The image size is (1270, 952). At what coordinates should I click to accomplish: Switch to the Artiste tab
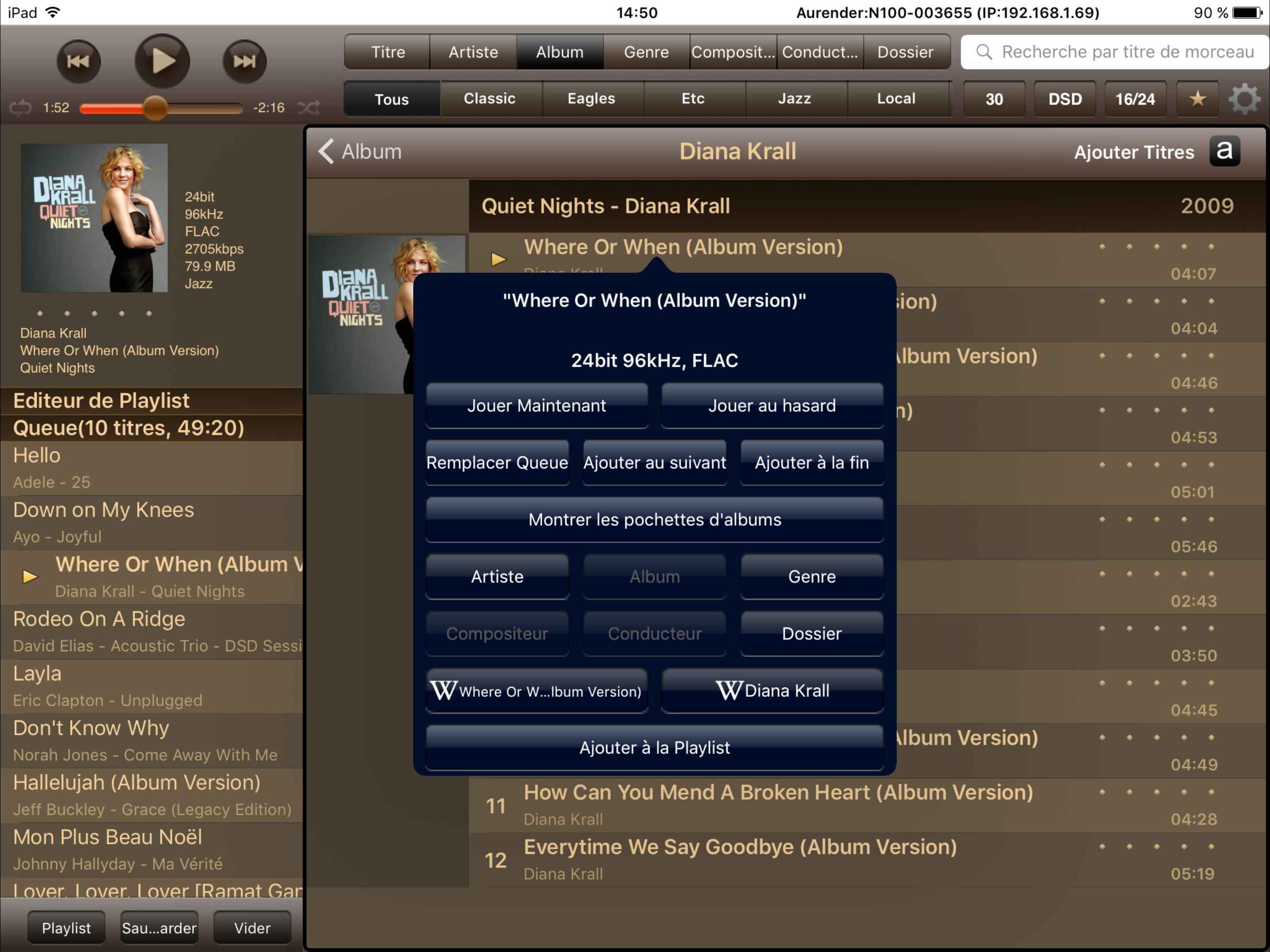pos(473,52)
